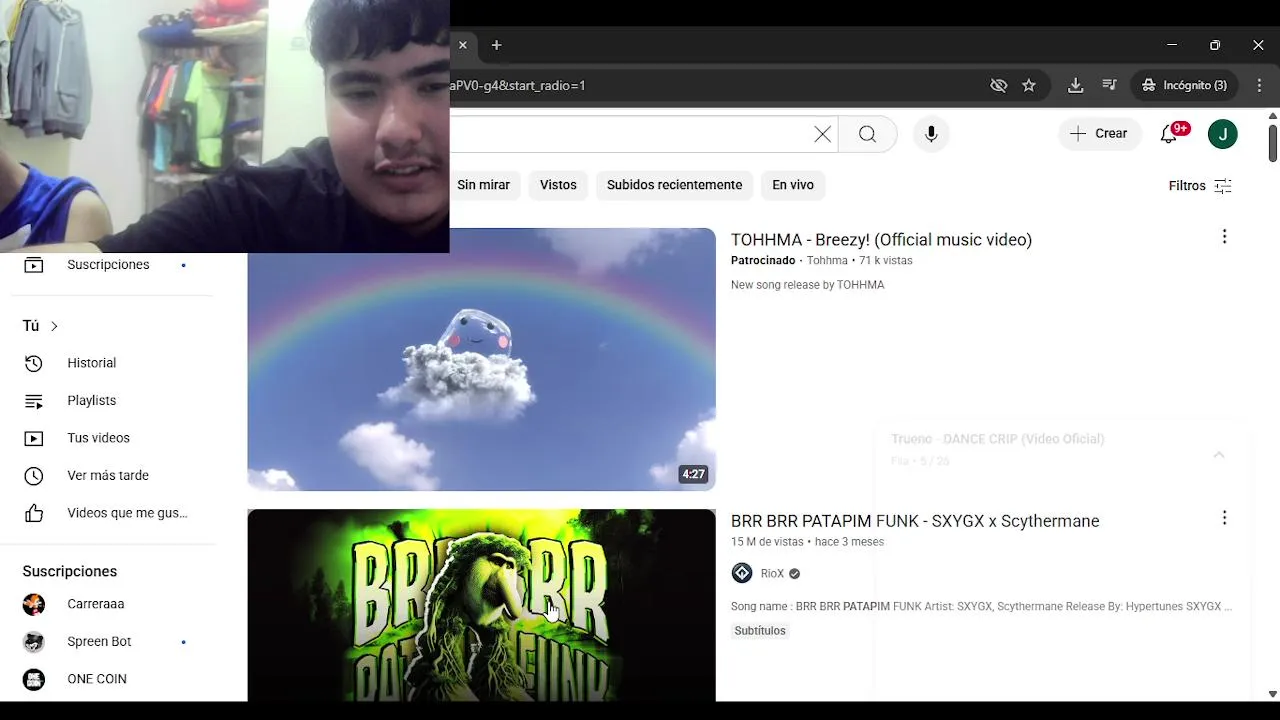Click the page vertical scrollbar thumb
This screenshot has width=1280, height=720.
1272,143
